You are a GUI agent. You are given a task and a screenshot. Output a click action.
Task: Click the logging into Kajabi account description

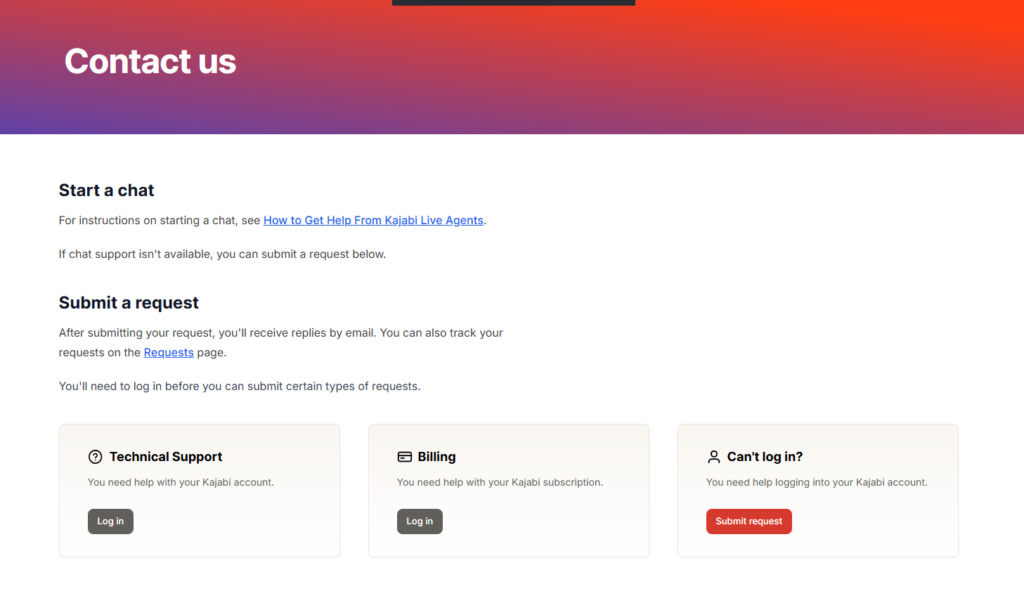click(x=817, y=482)
